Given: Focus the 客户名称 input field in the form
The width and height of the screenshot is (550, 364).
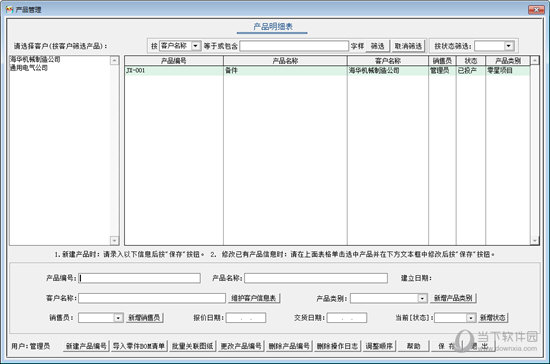Looking at the screenshot, I should tap(152, 298).
